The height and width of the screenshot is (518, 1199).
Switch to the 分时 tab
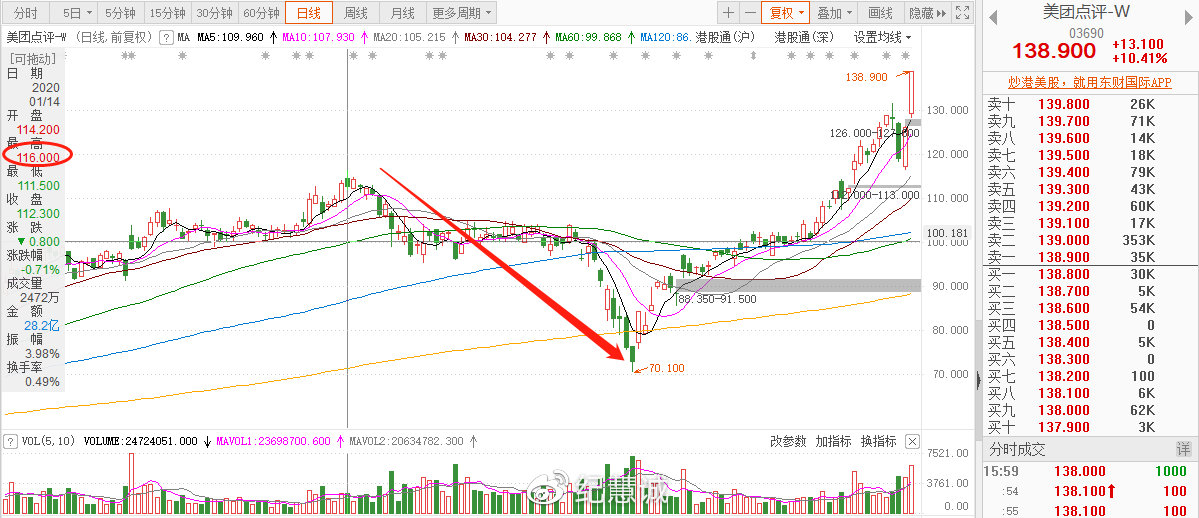26,12
